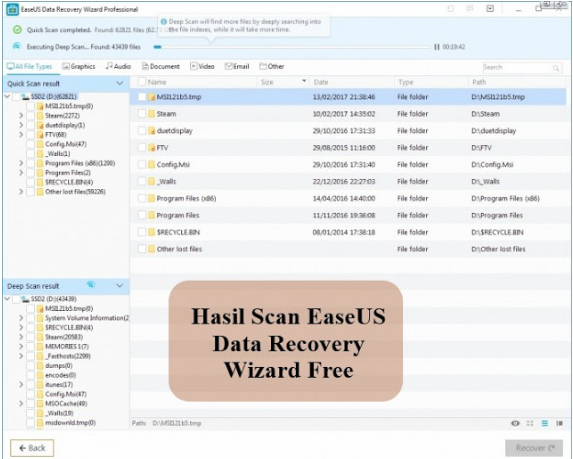Click the title bar export icon
This screenshot has height=459, width=573.
coord(450,8)
